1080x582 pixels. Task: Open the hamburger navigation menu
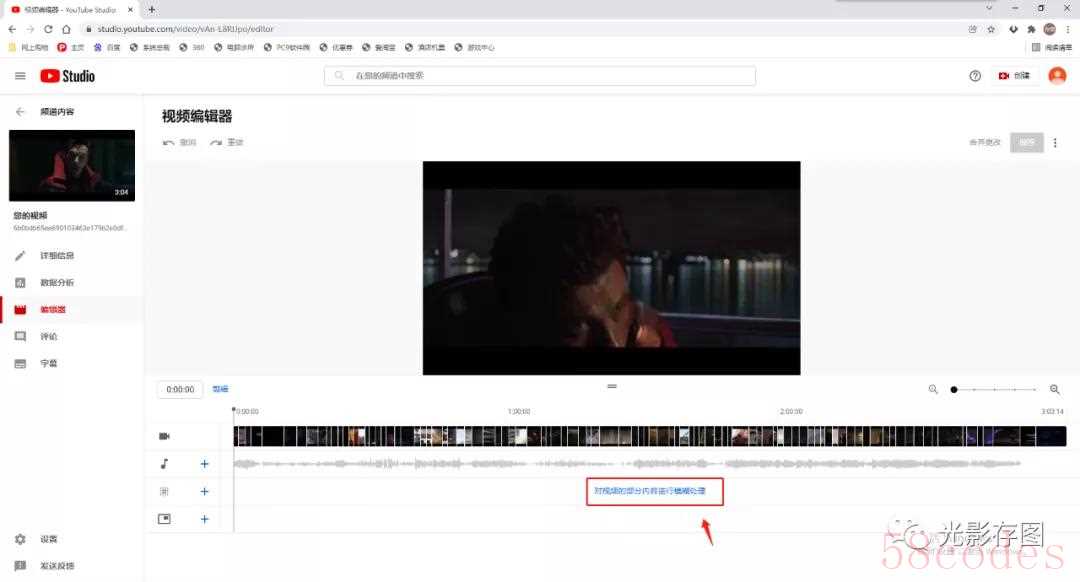20,76
